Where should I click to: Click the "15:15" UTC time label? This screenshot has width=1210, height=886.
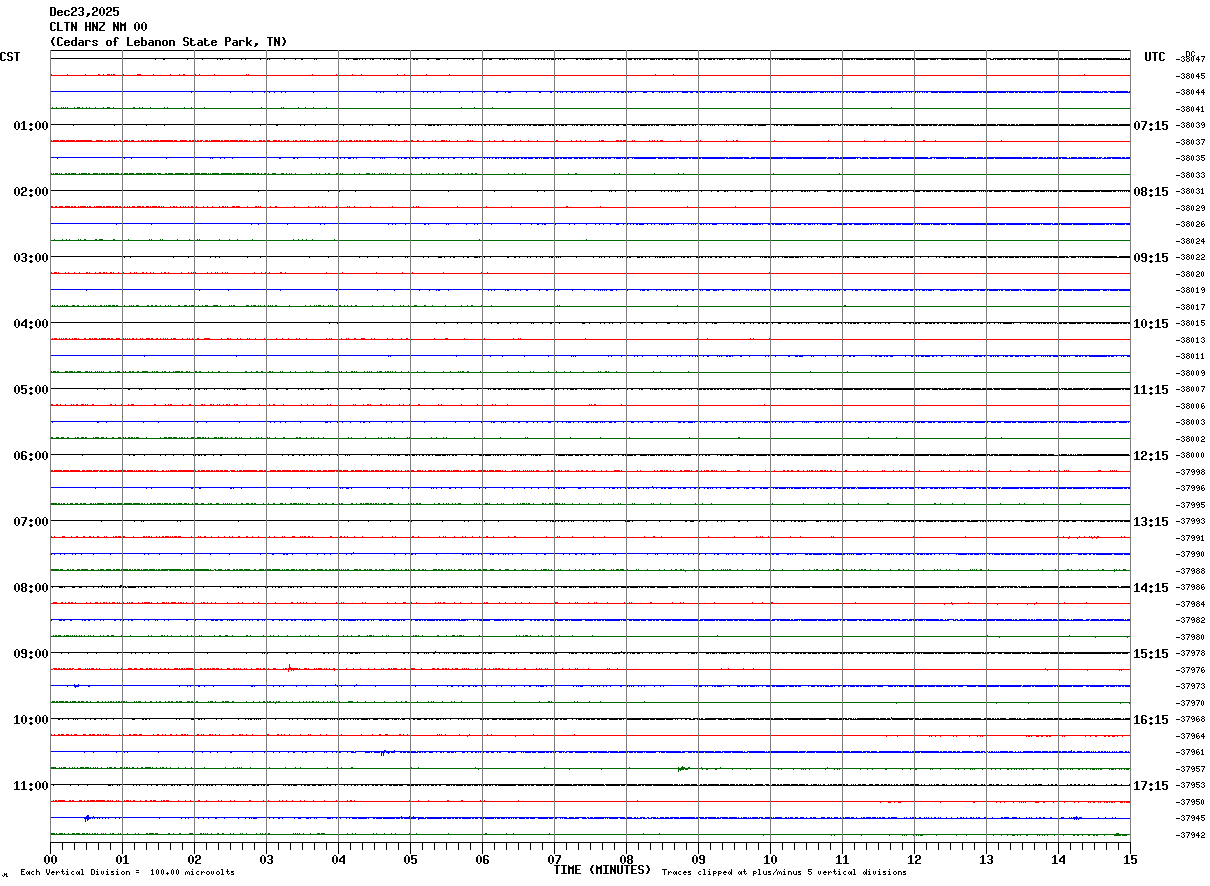pos(1151,654)
